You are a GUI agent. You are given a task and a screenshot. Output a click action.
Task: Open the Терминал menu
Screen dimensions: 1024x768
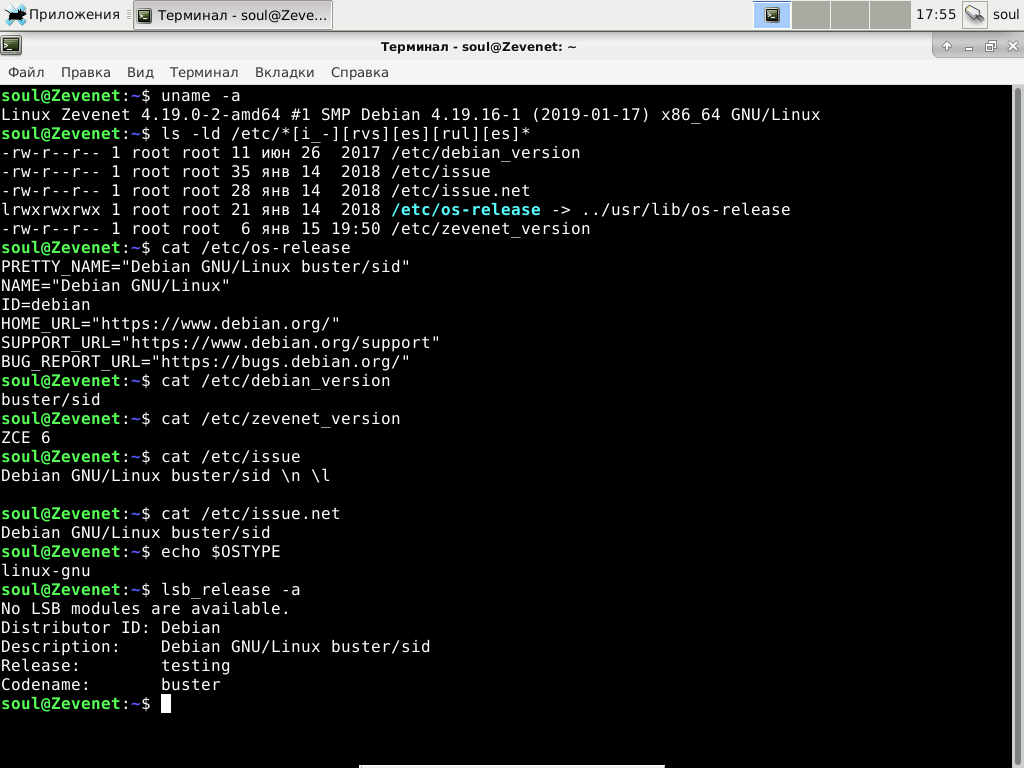click(204, 72)
